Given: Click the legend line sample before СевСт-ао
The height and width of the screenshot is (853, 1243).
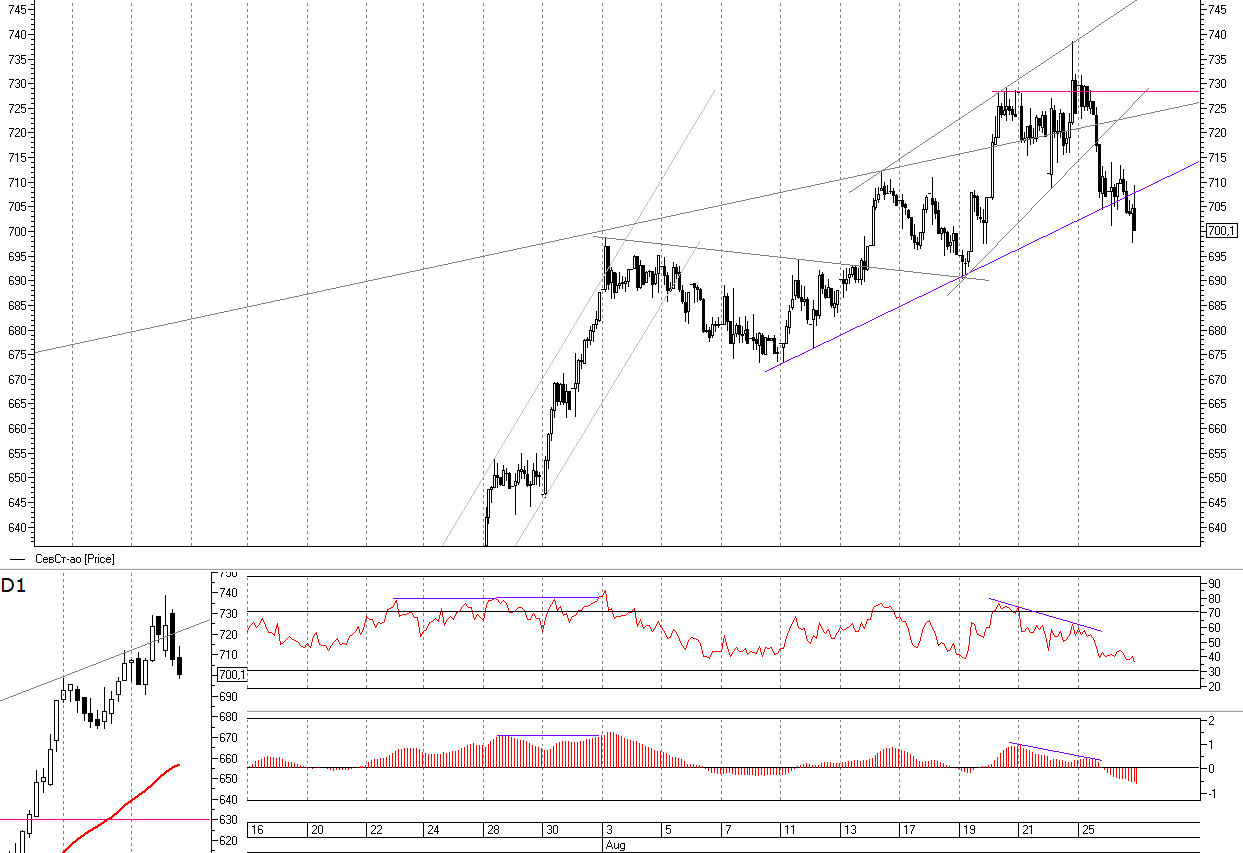Looking at the screenshot, I should [17, 559].
